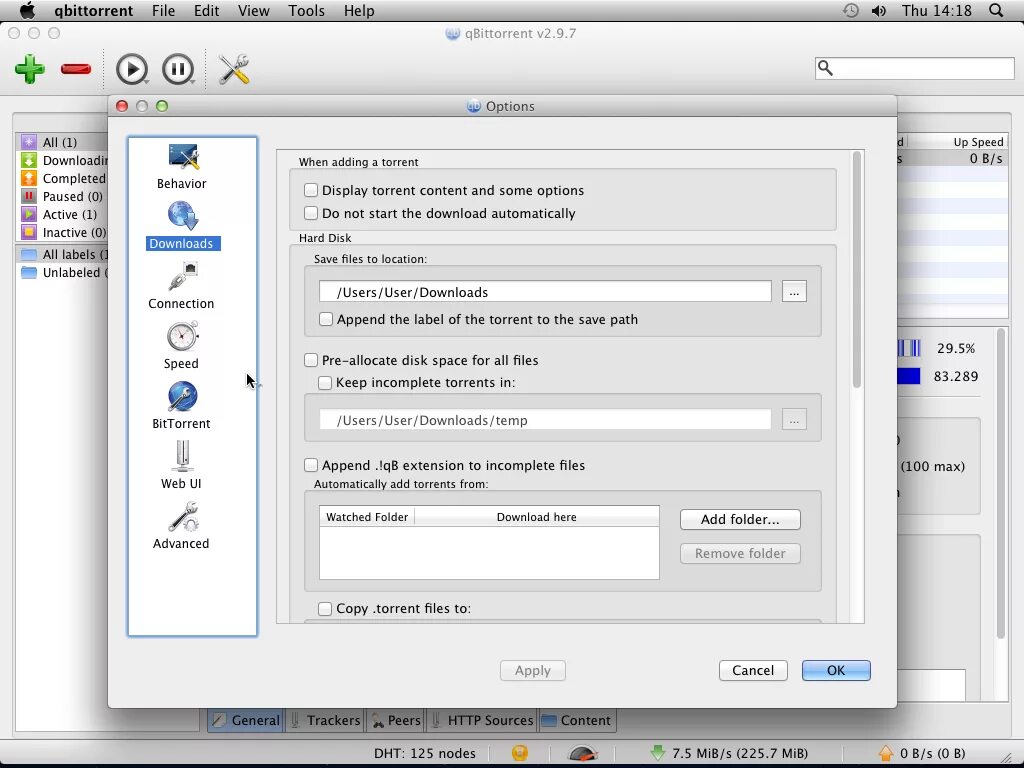Browse for save files location with ... button
1024x768 pixels.
[794, 292]
